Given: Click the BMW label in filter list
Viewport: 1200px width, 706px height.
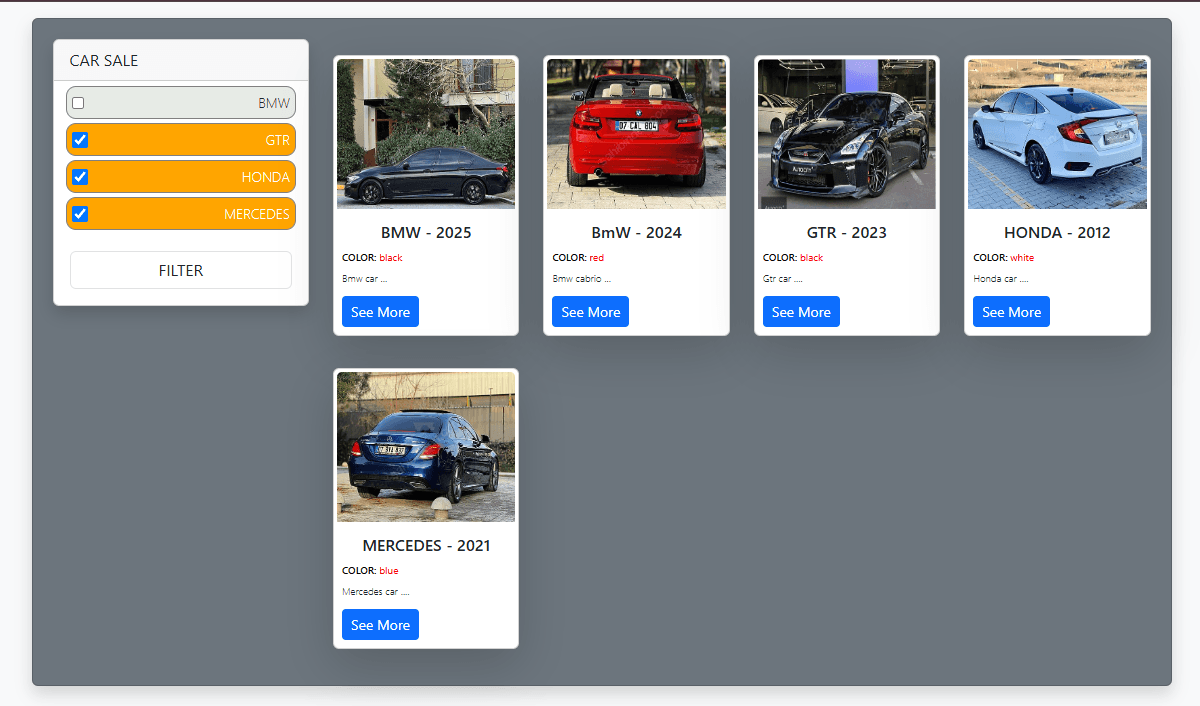Looking at the screenshot, I should [x=274, y=103].
